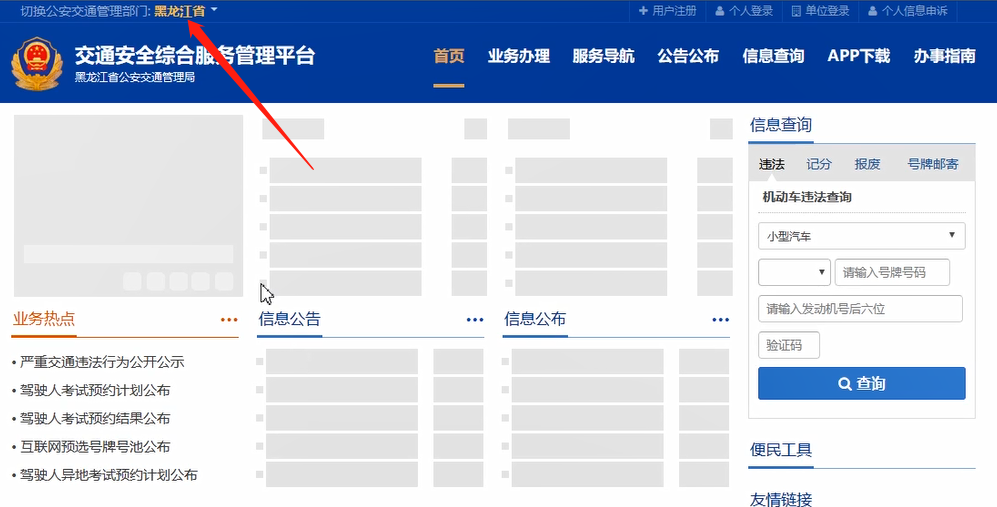Viewport: 997px width, 507px height.
Task: Open the 黑龙江省 department switcher dropdown
Action: [186, 11]
